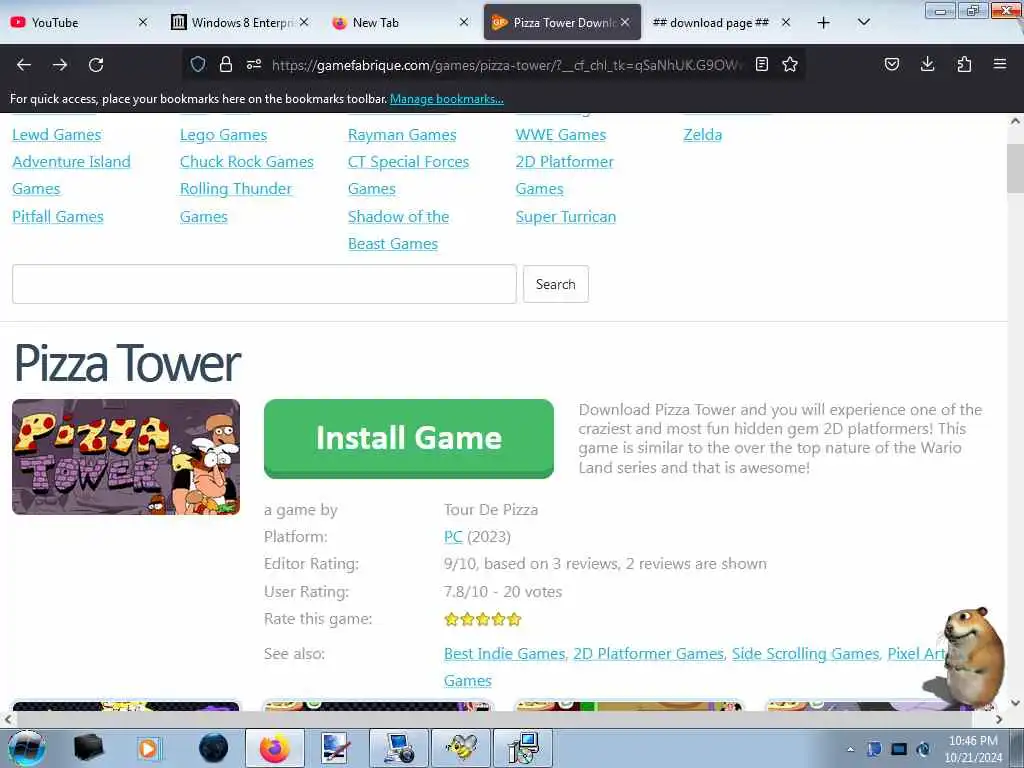Open Chuck Rock Games link

coord(247,161)
